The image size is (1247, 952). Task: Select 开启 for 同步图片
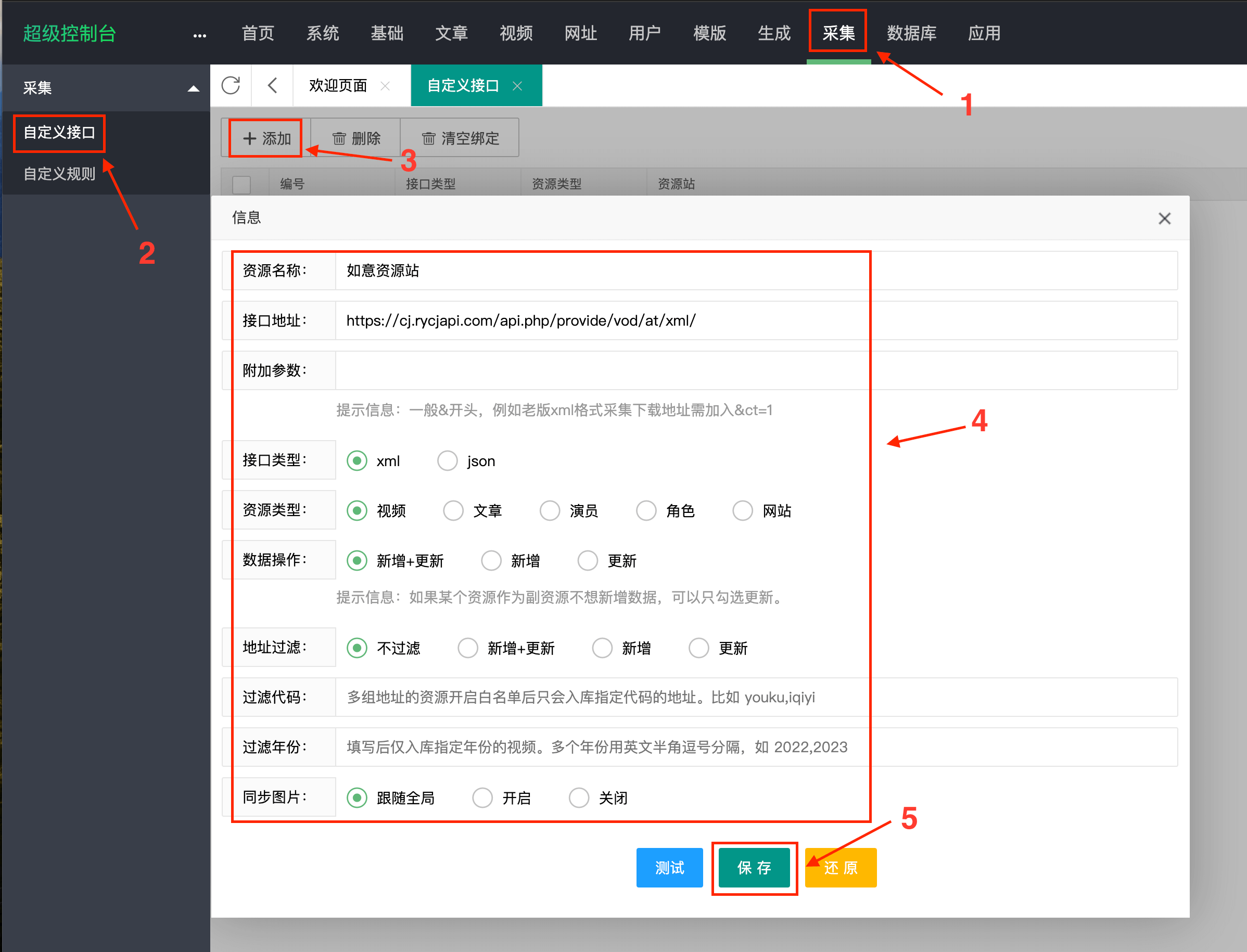point(482,797)
